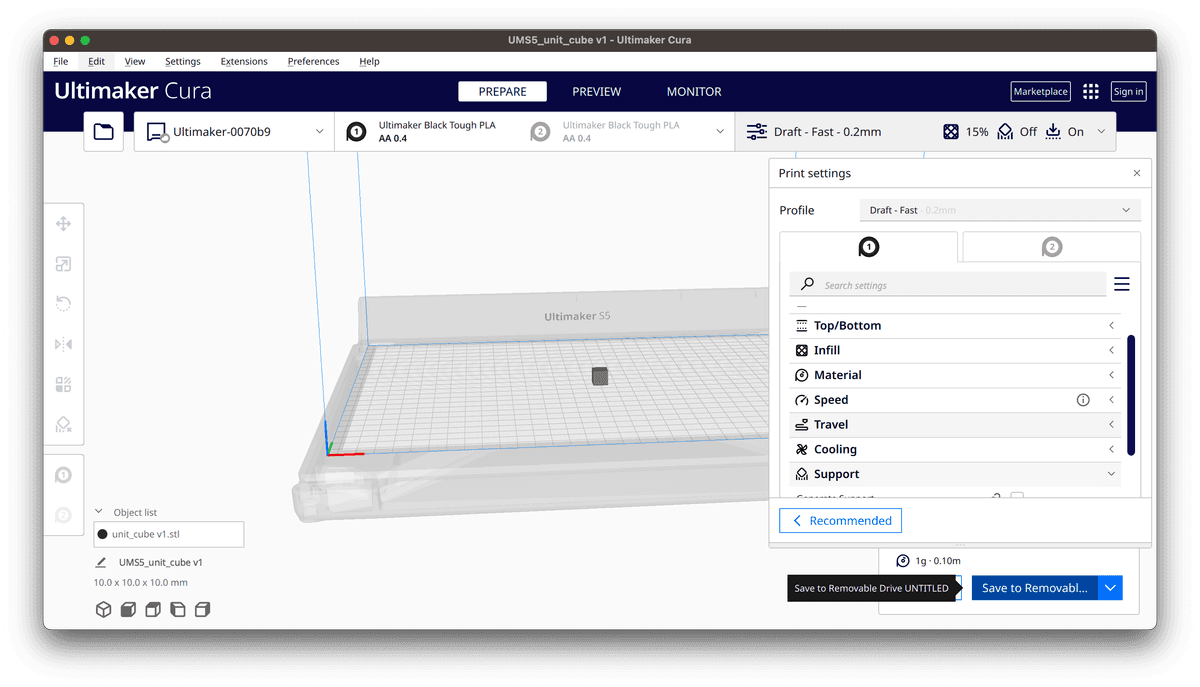Open the Profile Draft - Fast dropdown
This screenshot has width=1200, height=687.
point(1000,210)
